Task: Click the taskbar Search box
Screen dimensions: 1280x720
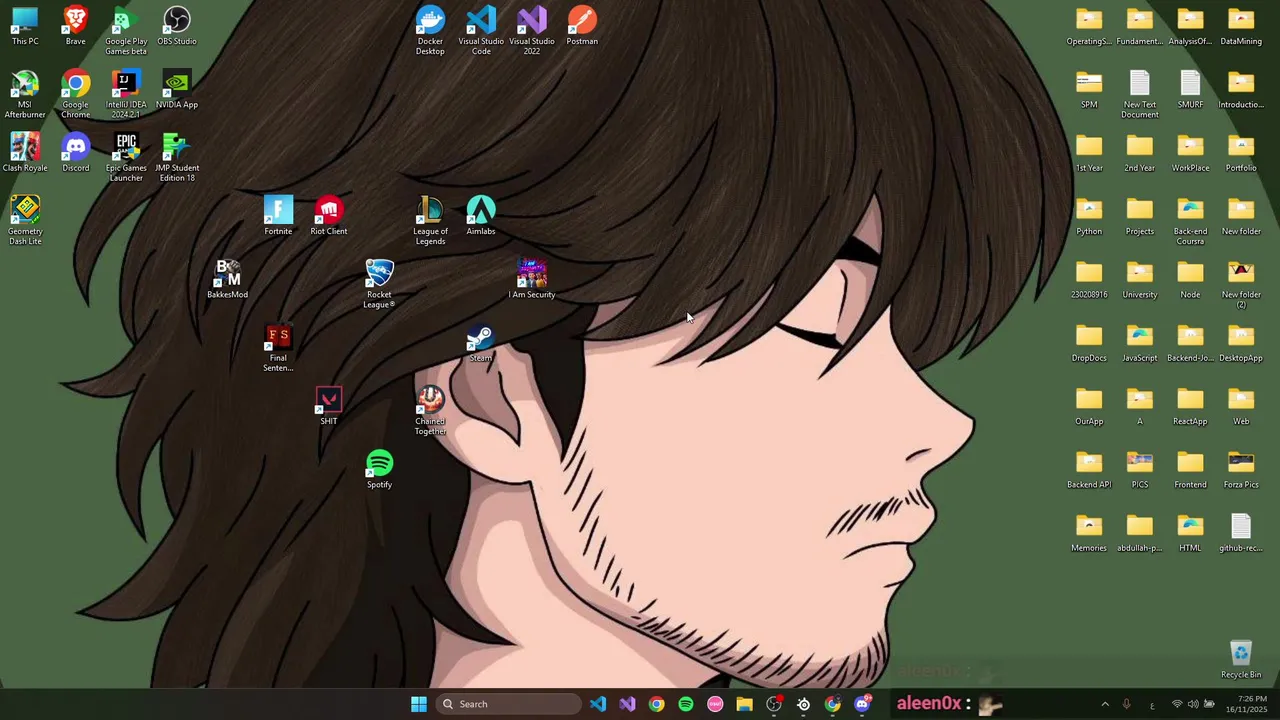Action: (510, 704)
